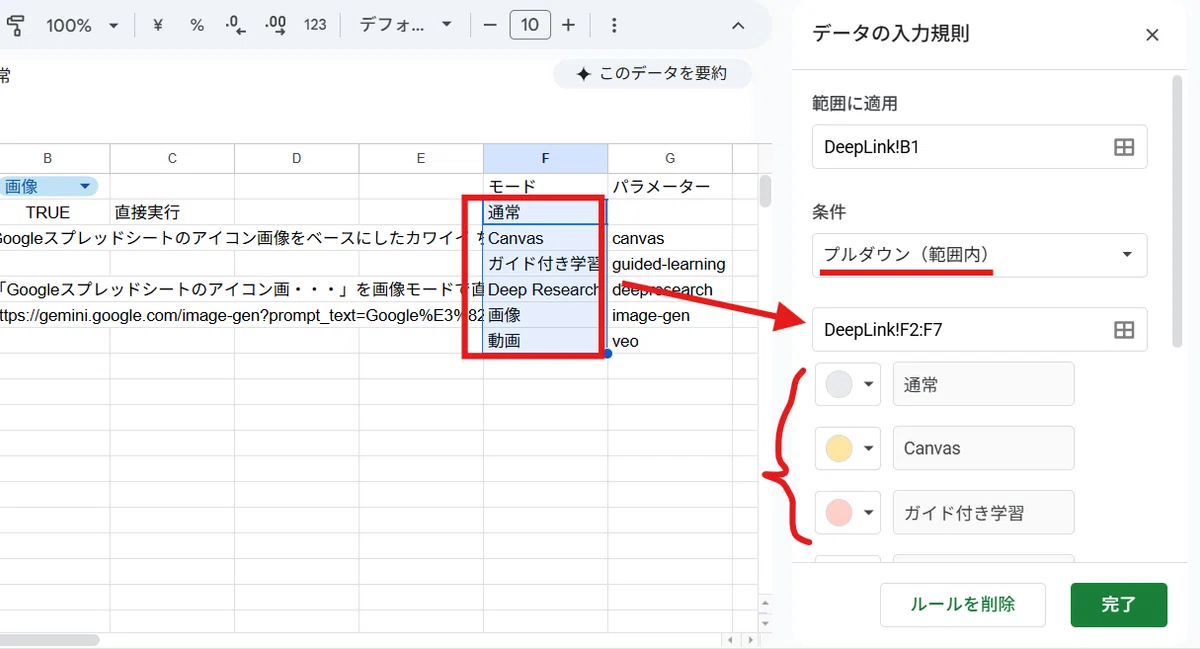Select column F header
The height and width of the screenshot is (649, 1200).
[x=545, y=158]
